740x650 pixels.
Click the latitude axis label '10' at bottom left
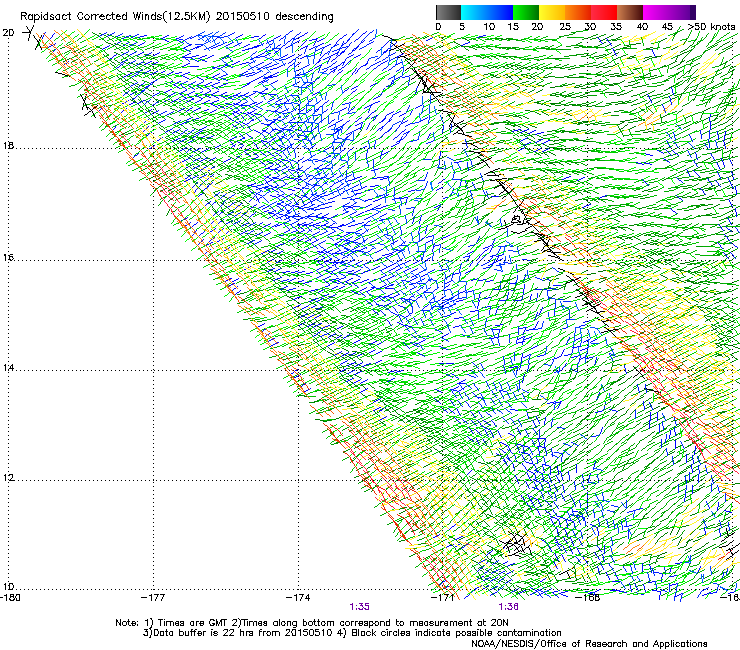pyautogui.click(x=8, y=586)
